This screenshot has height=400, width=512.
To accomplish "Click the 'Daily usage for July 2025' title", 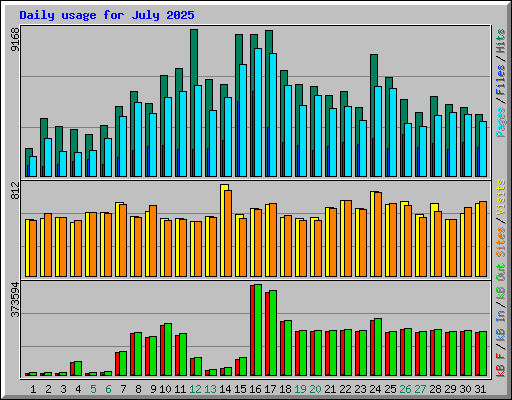I will click(107, 15).
